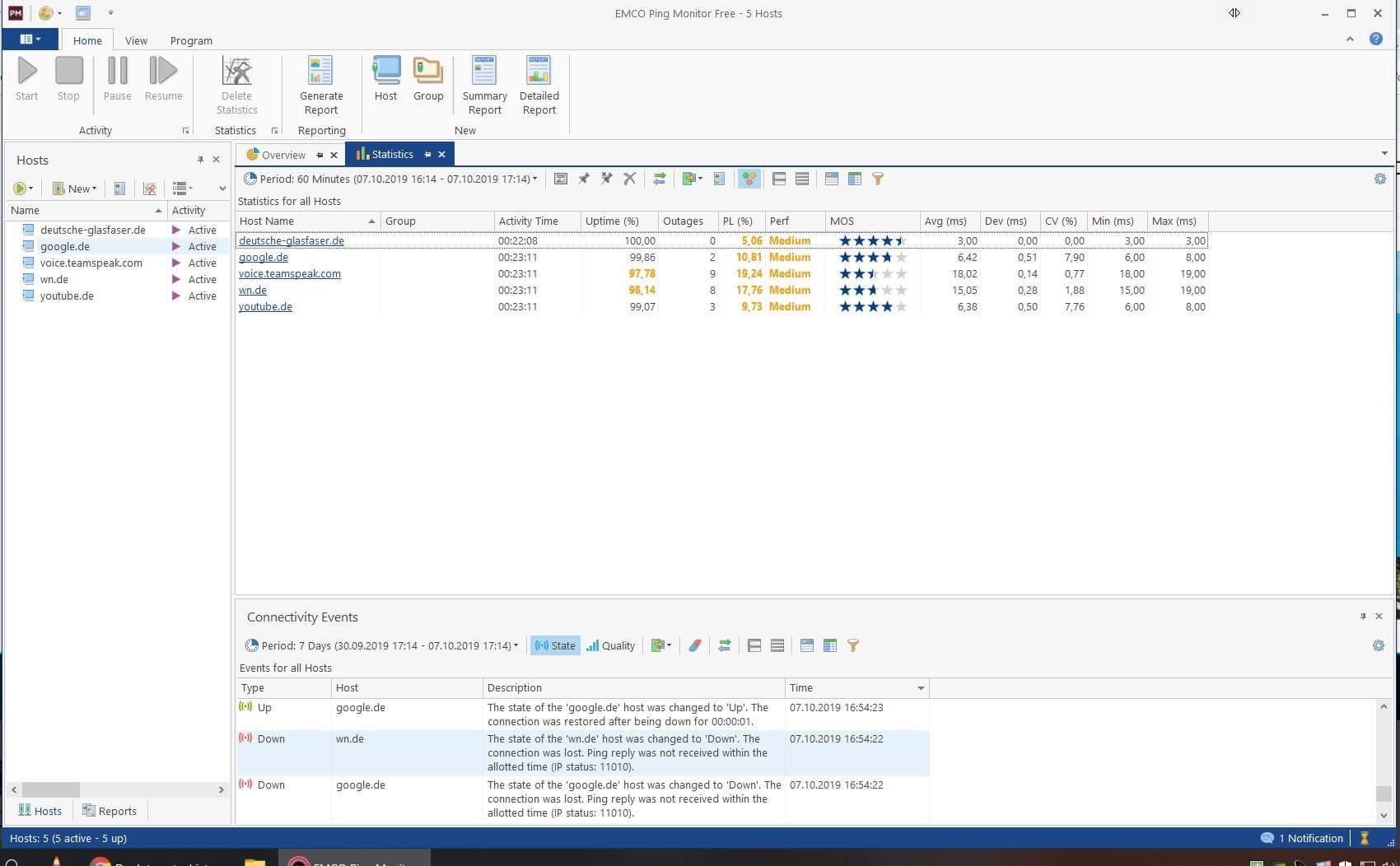1400x866 pixels.
Task: Open the Statistics period dropdown
Action: [x=391, y=179]
